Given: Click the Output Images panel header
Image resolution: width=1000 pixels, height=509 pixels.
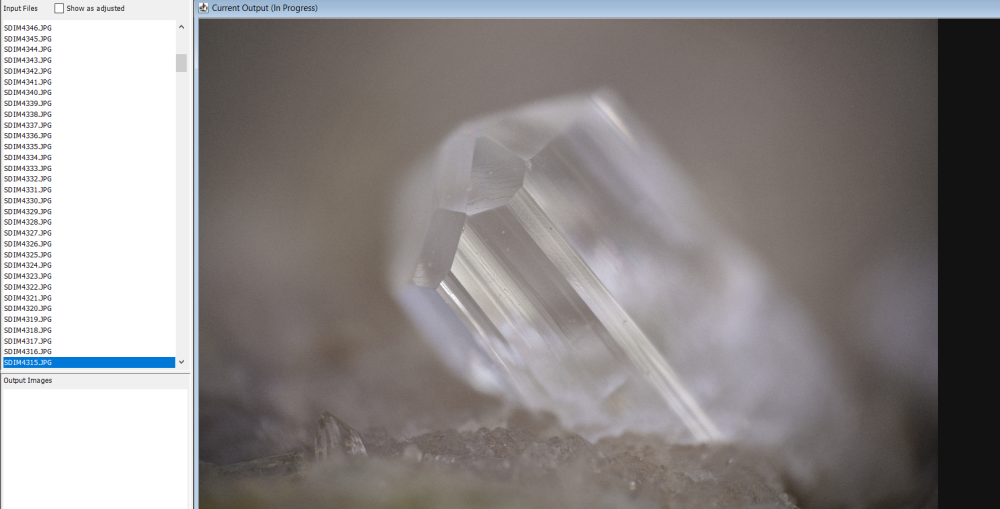Looking at the screenshot, I should pyautogui.click(x=28, y=380).
